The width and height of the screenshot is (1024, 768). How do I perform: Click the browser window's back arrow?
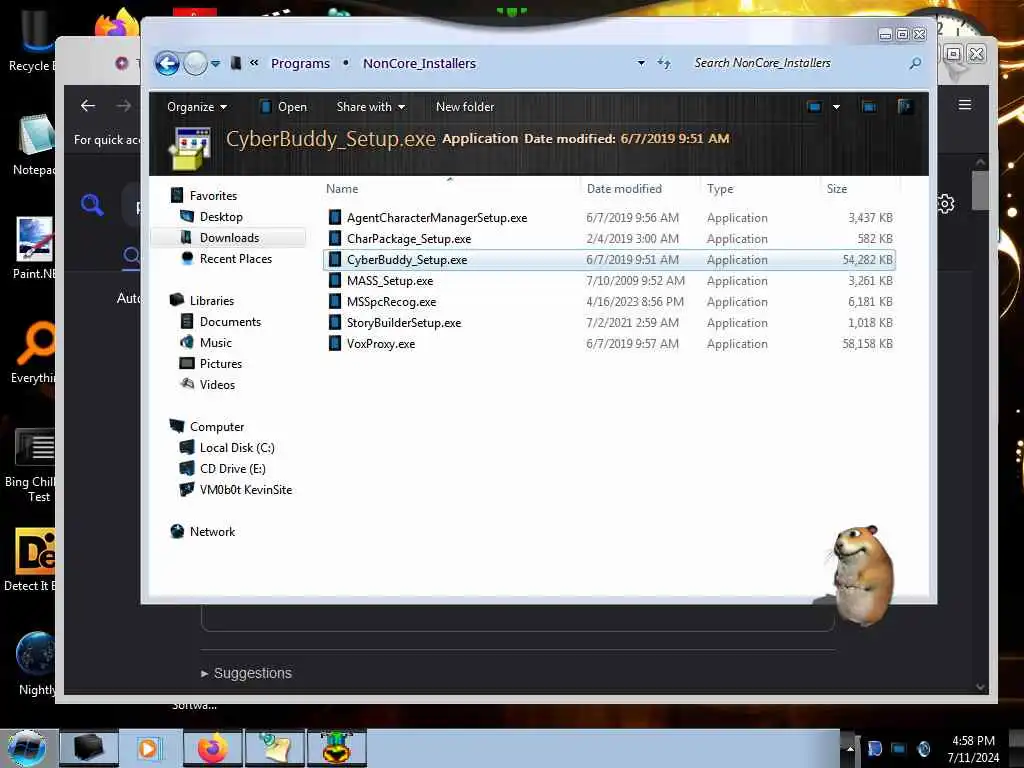(x=88, y=105)
